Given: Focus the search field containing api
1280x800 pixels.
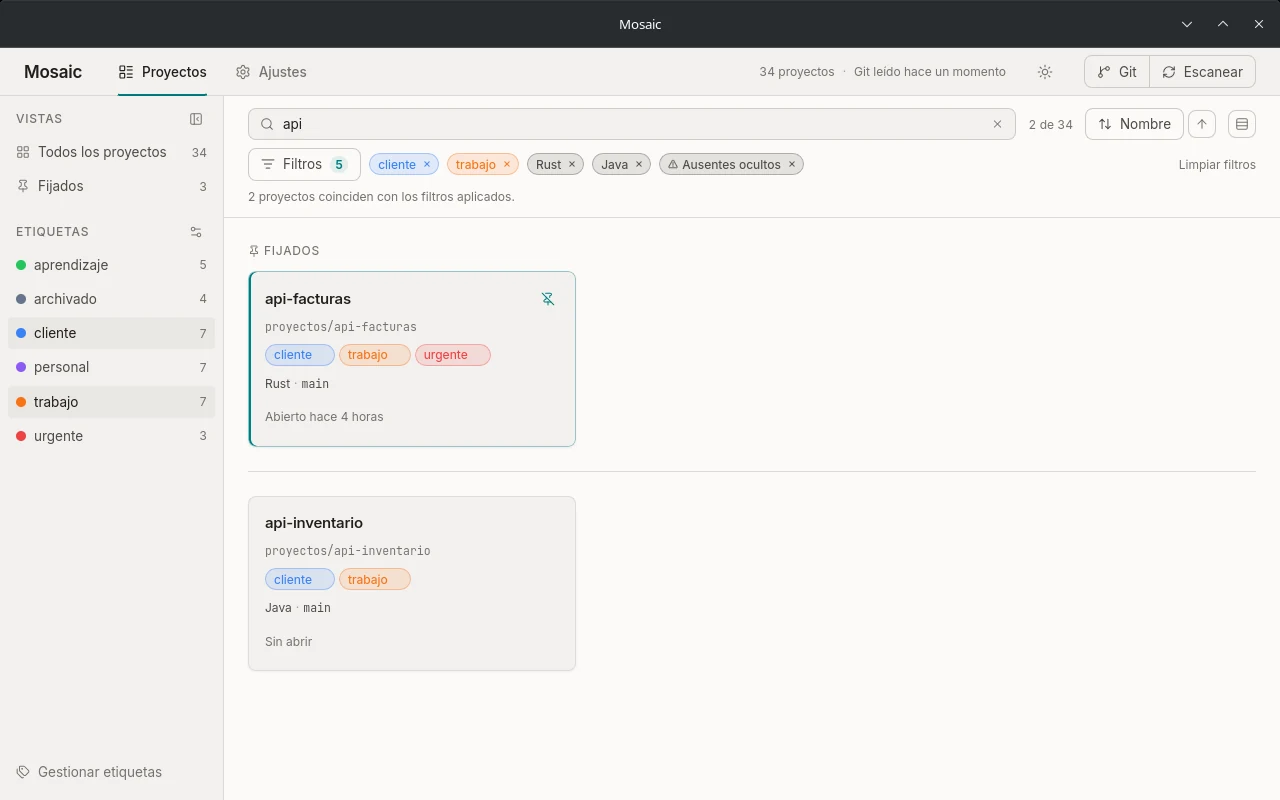Looking at the screenshot, I should [x=632, y=124].
